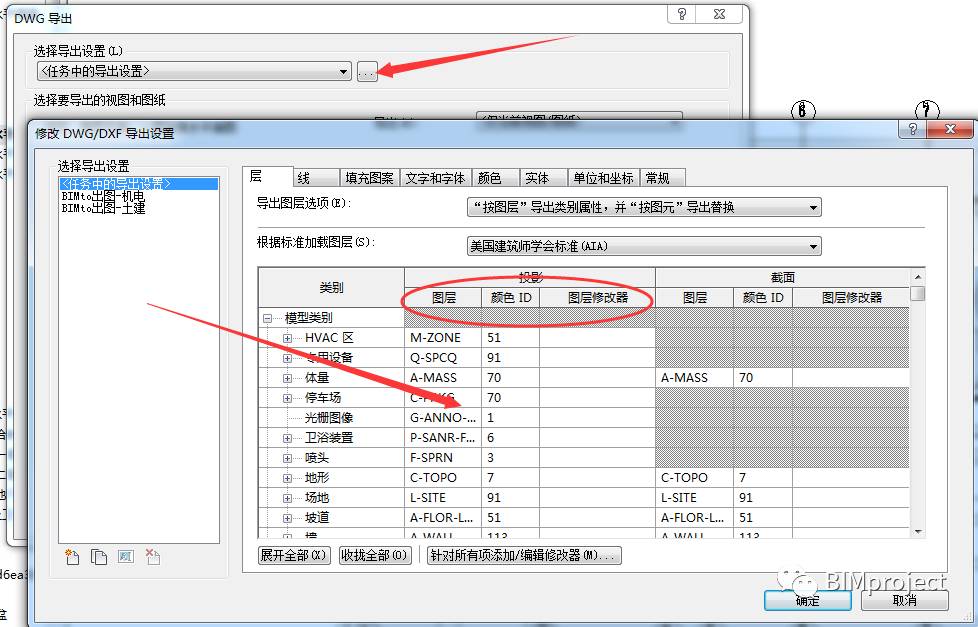Click the layer table vertical scrollbar thumb

tap(917, 293)
